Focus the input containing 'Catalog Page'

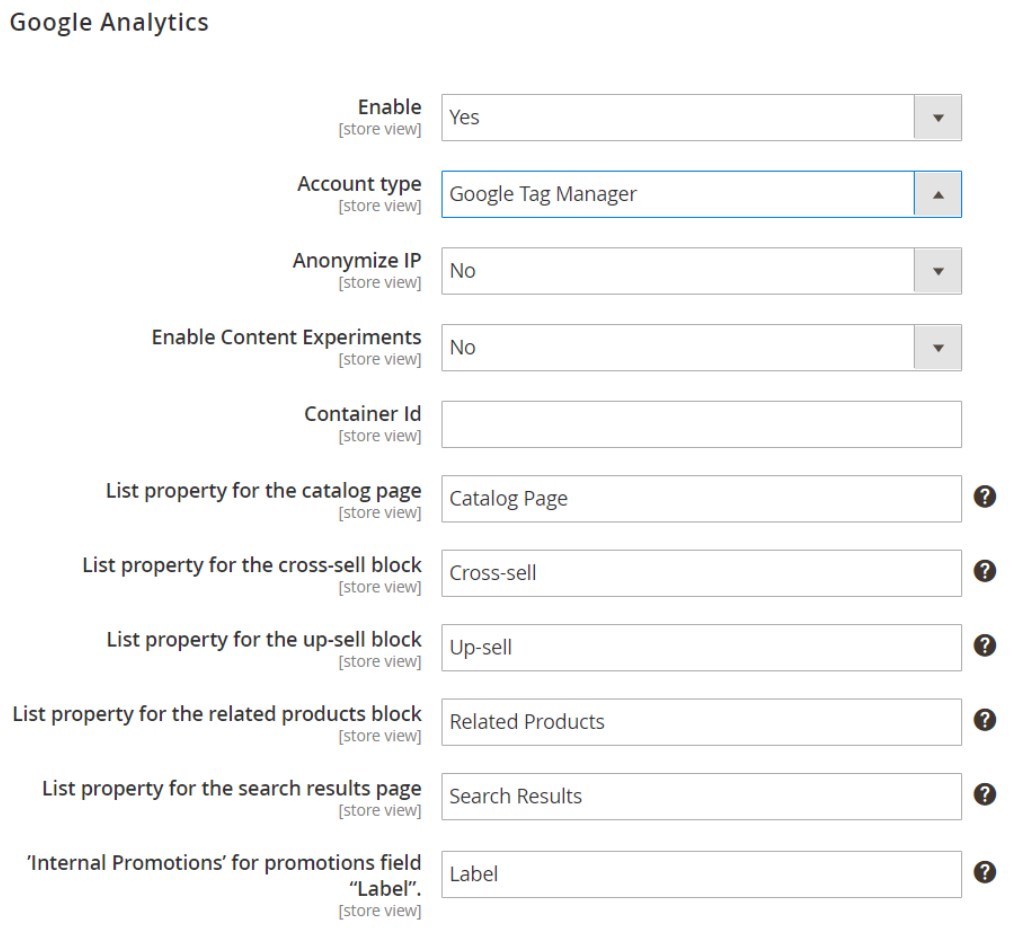pyautogui.click(x=700, y=498)
